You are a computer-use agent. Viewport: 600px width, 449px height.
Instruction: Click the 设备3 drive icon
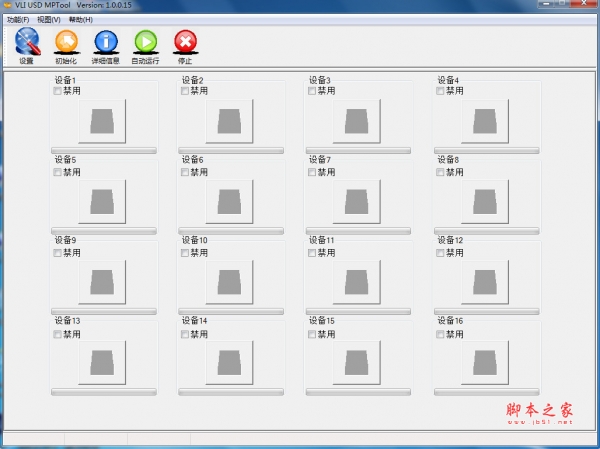click(x=357, y=121)
